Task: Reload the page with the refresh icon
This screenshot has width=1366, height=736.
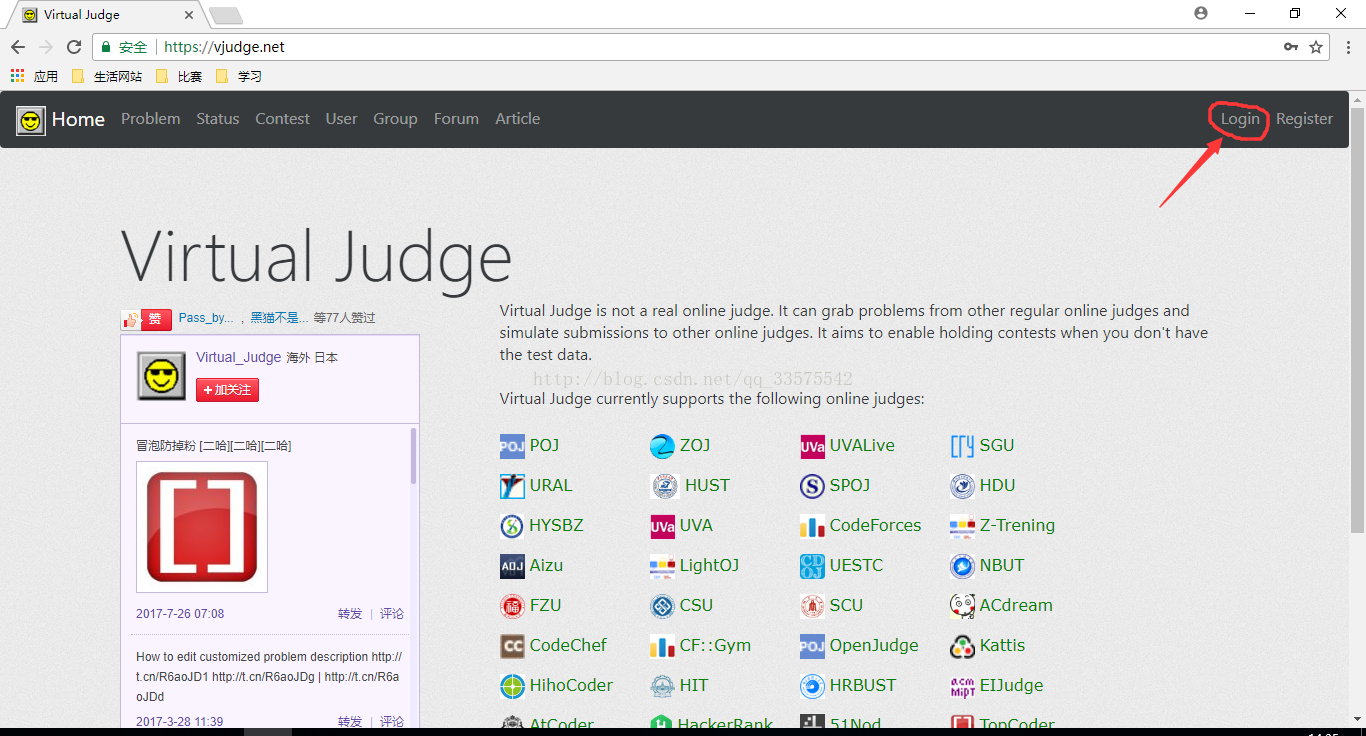Action: pyautogui.click(x=74, y=47)
